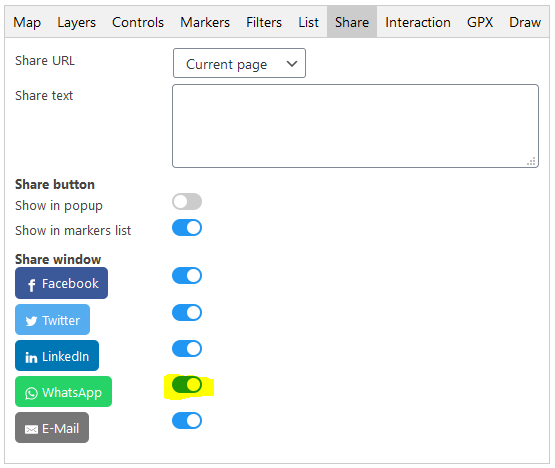Click inside the Share text box
Image resolution: width=555 pixels, height=468 pixels.
click(355, 126)
